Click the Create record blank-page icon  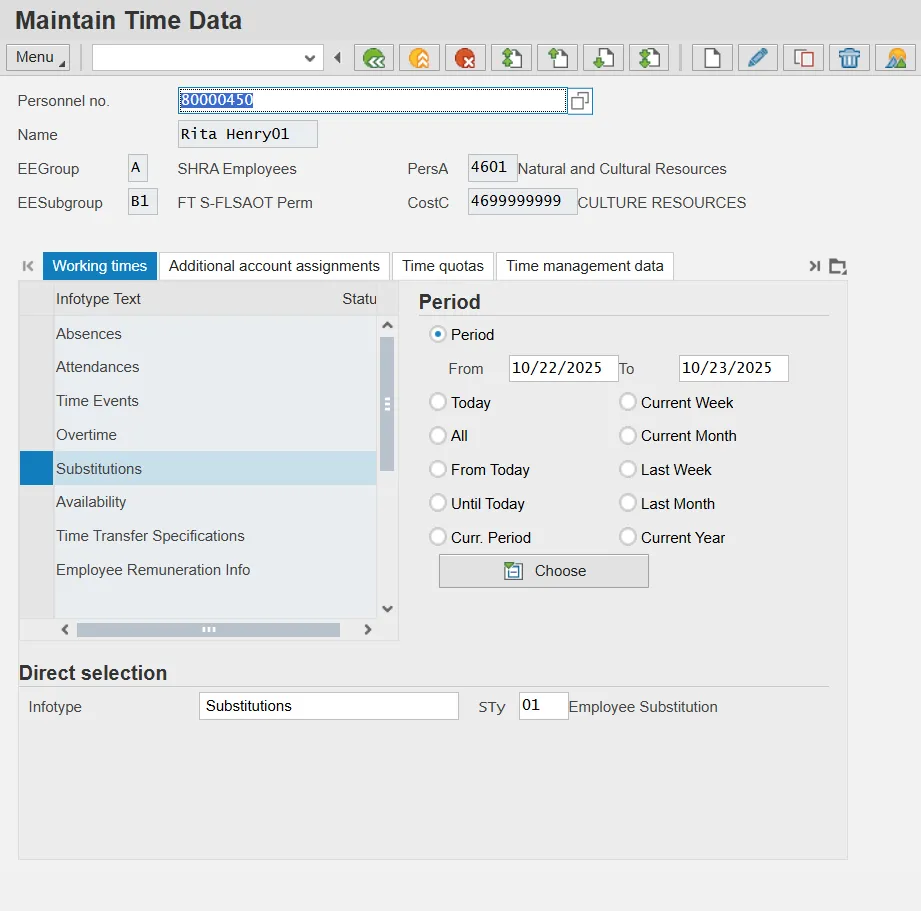[x=712, y=58]
